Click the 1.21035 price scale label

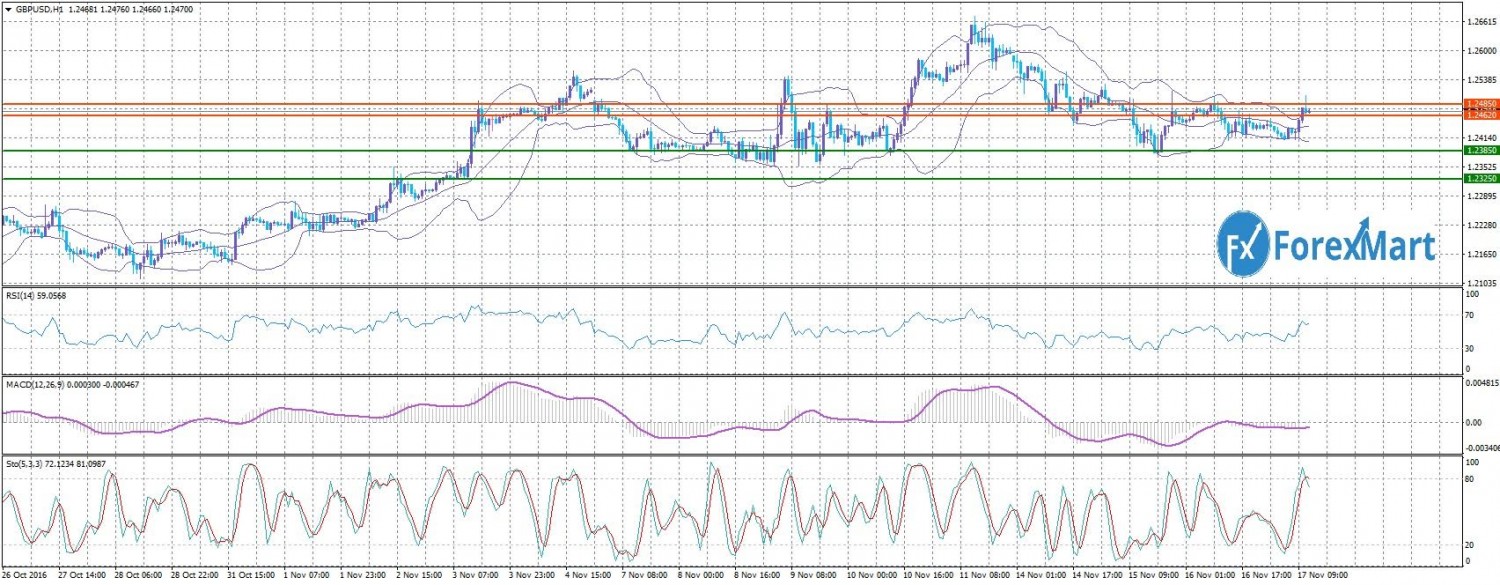click(x=1480, y=284)
